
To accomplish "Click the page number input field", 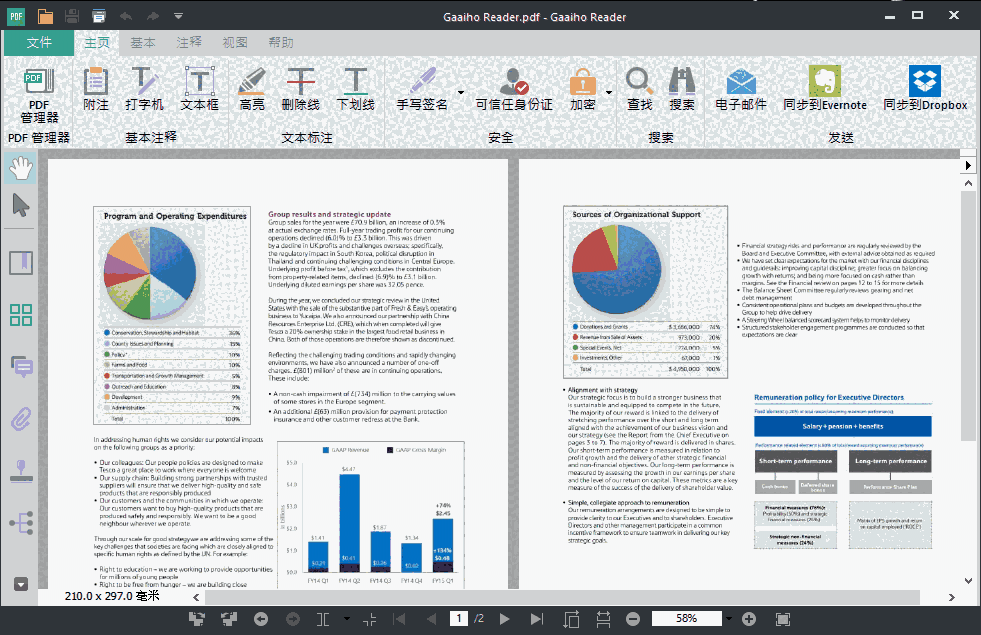I will click(459, 618).
